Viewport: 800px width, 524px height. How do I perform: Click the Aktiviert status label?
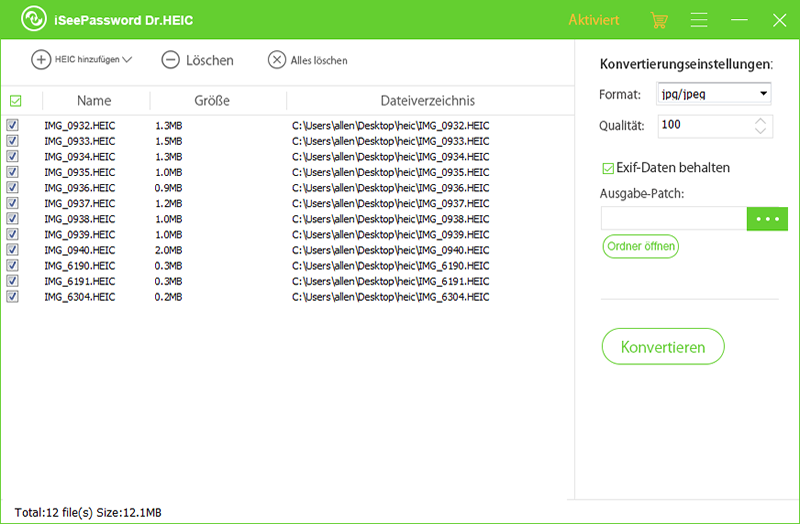click(594, 20)
